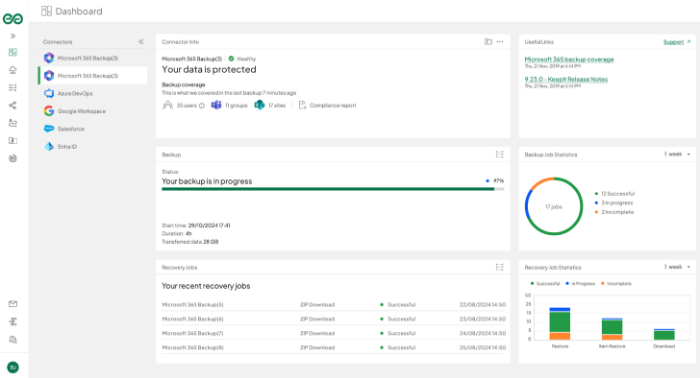Click the green Keepit infinity logo

pos(13,19)
